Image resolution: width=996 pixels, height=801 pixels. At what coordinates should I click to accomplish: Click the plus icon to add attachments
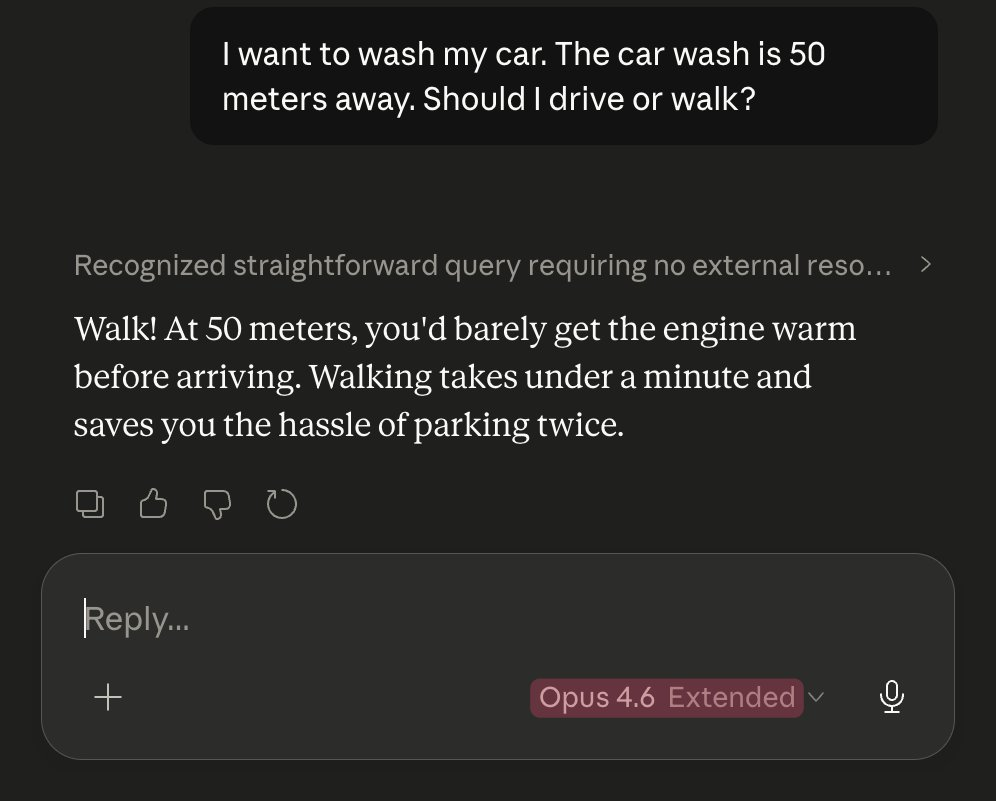tap(107, 697)
